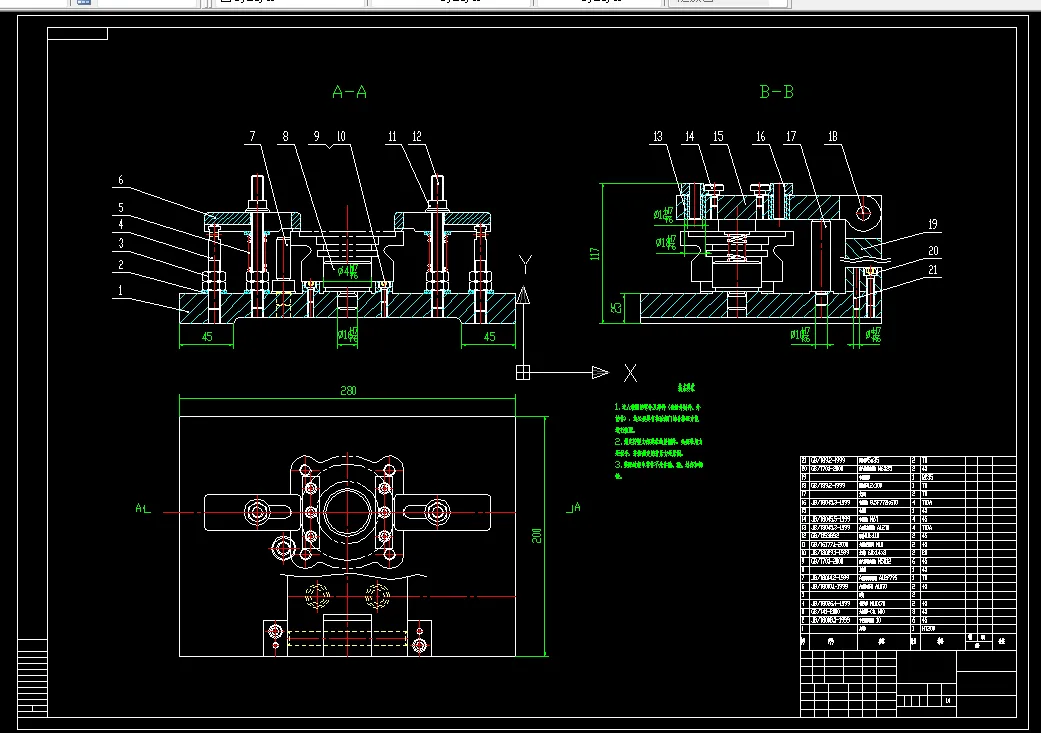Click part balloon number 12 label

[418, 135]
